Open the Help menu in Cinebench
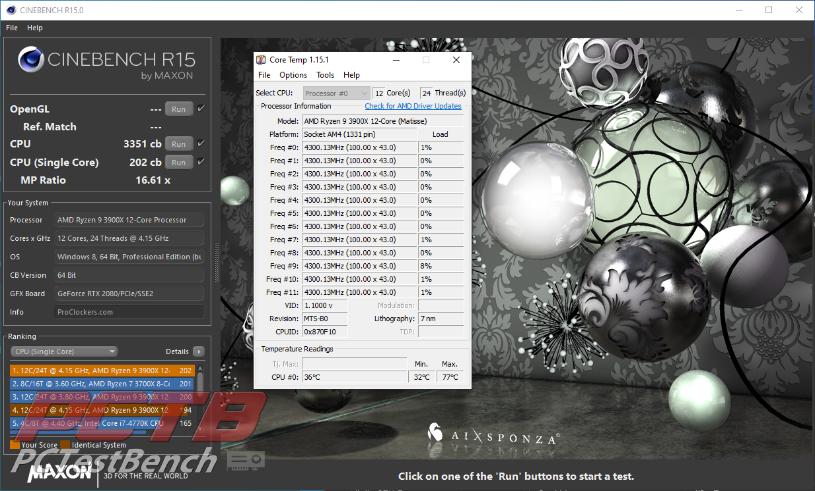 35,28
